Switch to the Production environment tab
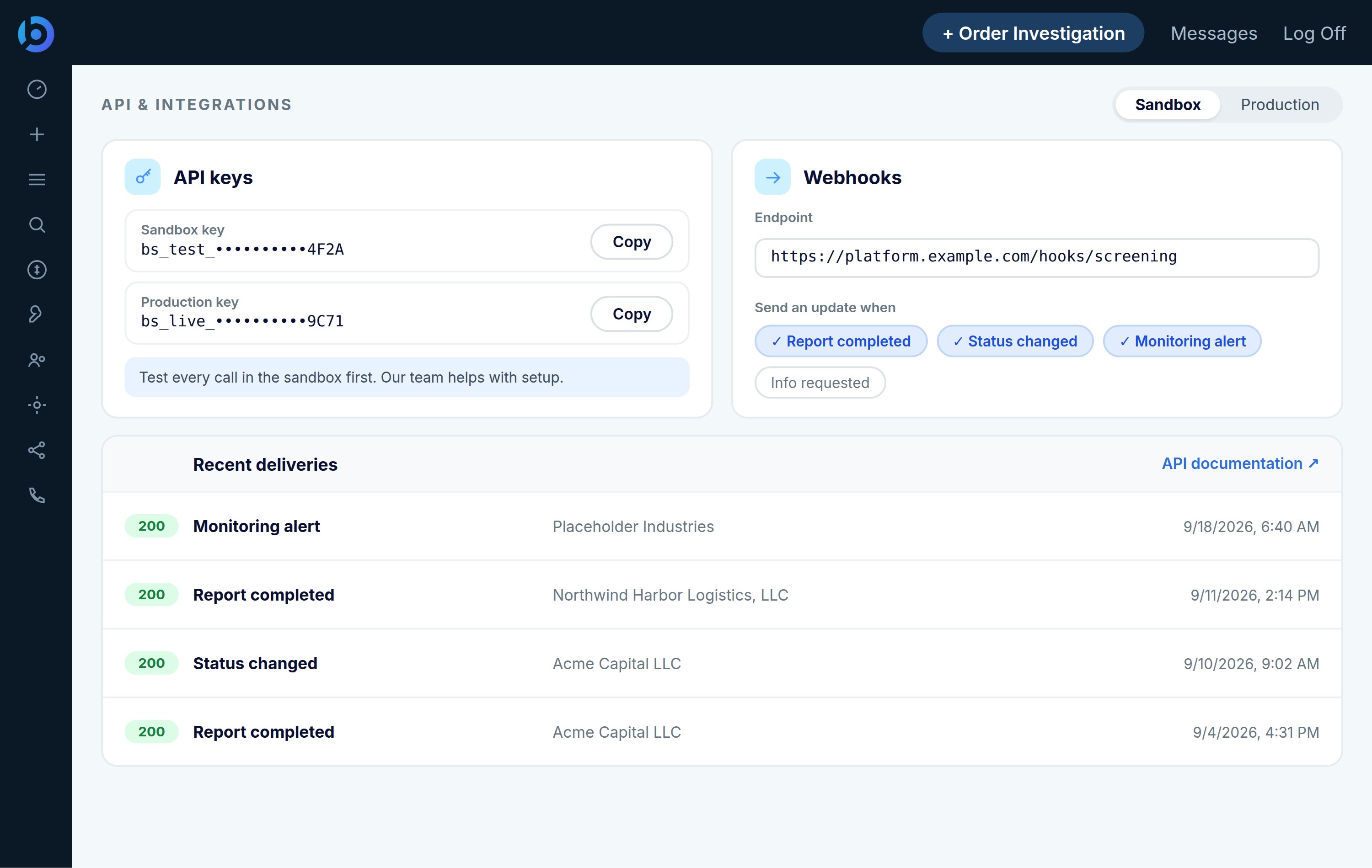The width and height of the screenshot is (1372, 868). click(x=1280, y=105)
